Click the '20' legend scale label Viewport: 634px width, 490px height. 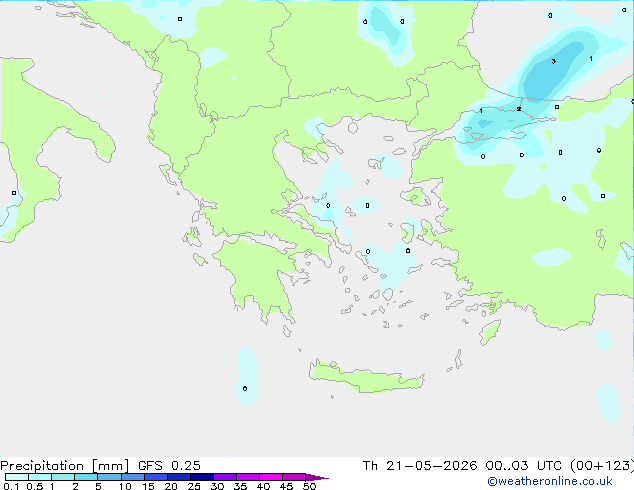[171, 486]
